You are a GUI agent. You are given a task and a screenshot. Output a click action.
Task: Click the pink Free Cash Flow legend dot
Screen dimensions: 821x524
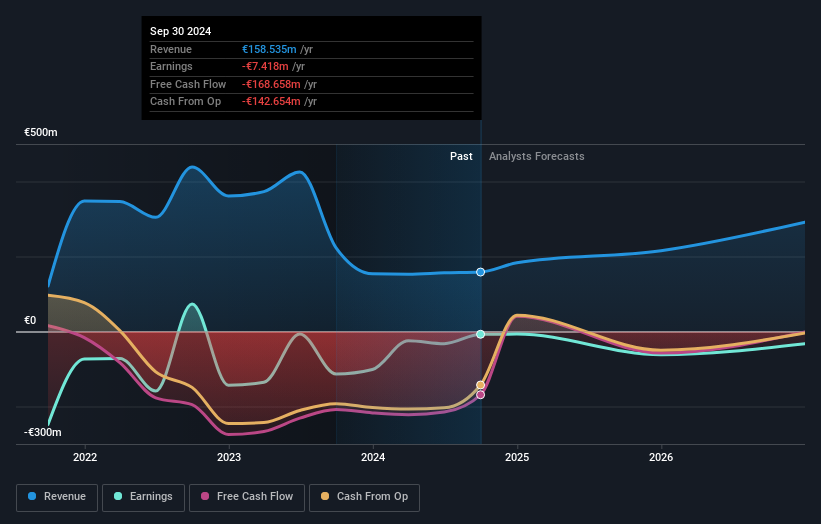pyautogui.click(x=205, y=496)
